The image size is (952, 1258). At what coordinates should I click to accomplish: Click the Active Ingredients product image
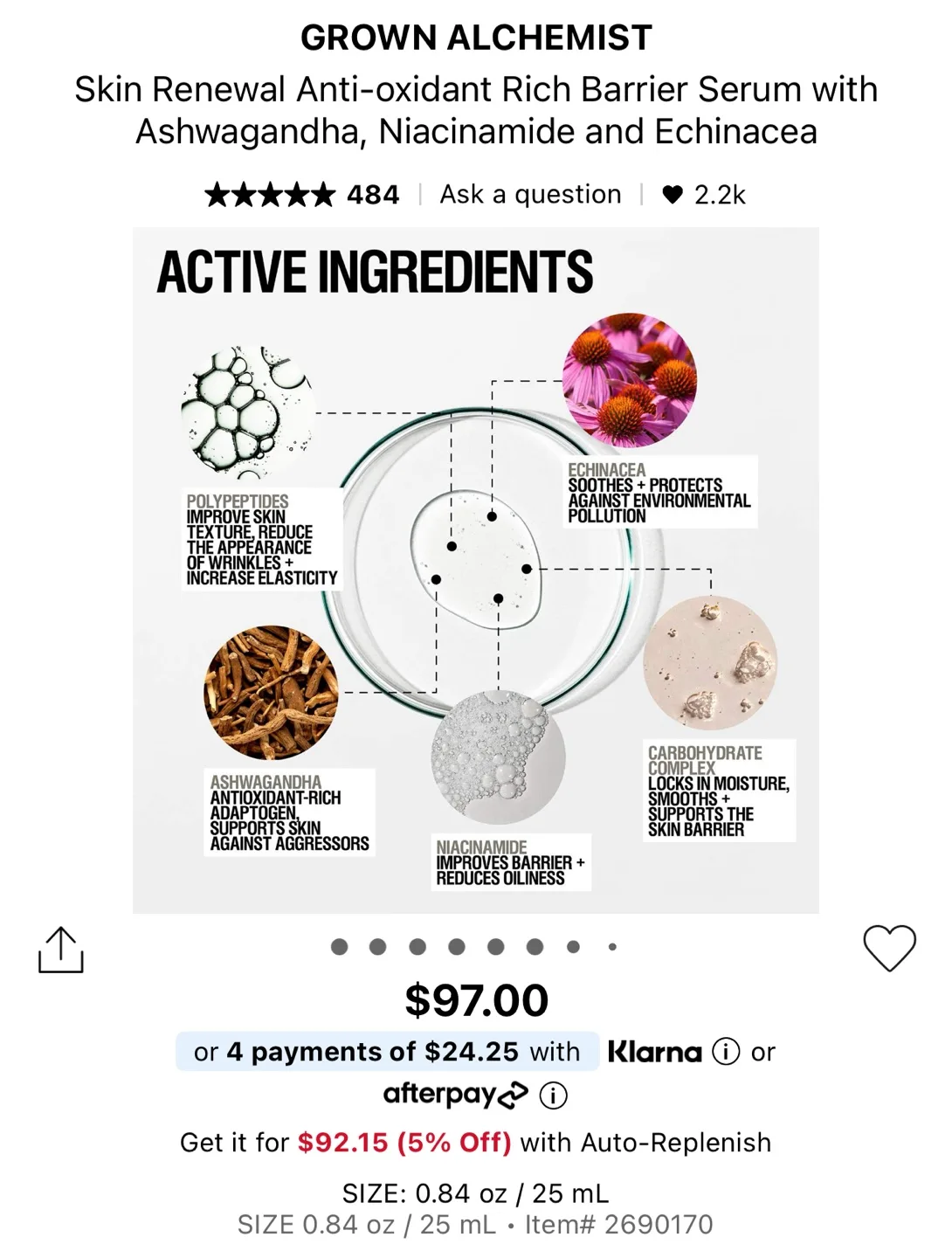pos(476,568)
